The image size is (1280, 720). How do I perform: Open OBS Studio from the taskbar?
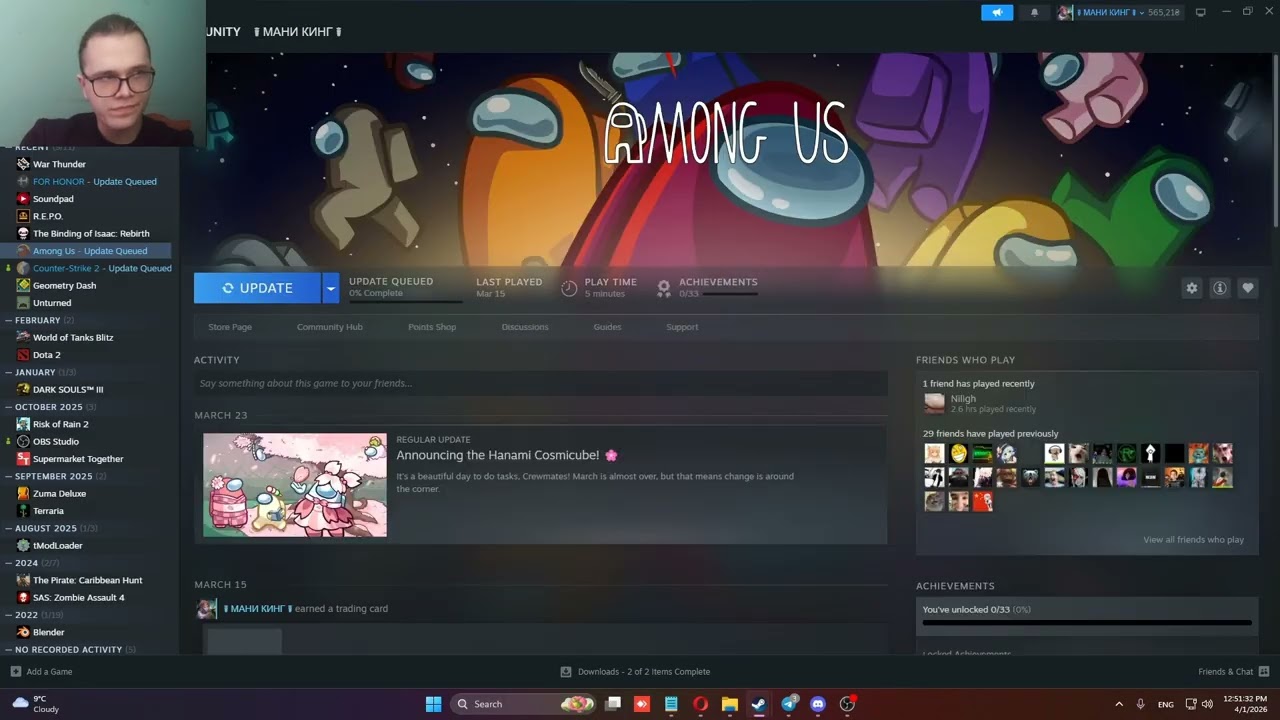(847, 704)
